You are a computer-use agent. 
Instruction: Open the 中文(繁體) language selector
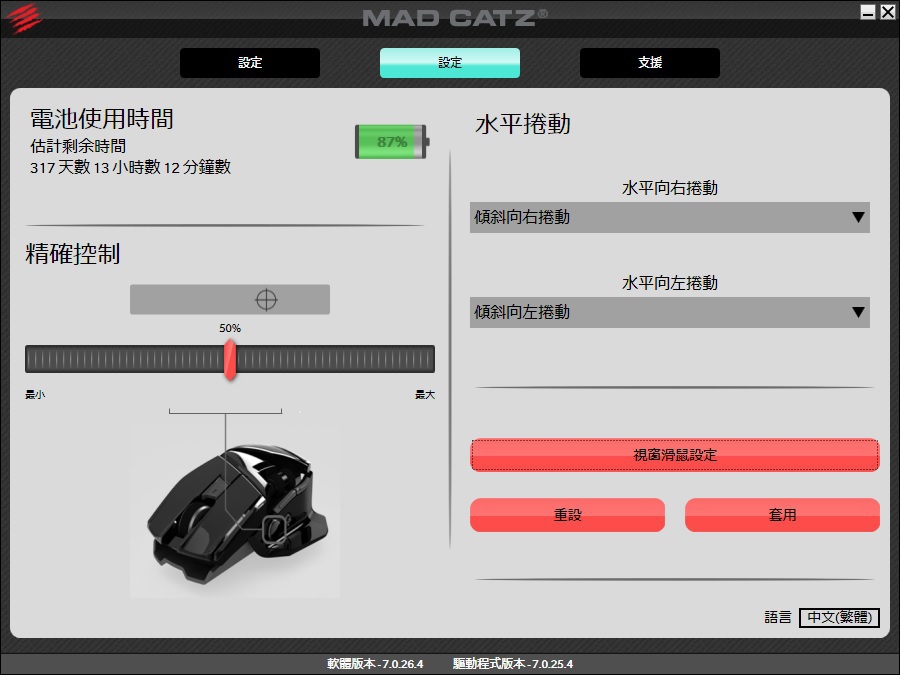click(x=839, y=617)
